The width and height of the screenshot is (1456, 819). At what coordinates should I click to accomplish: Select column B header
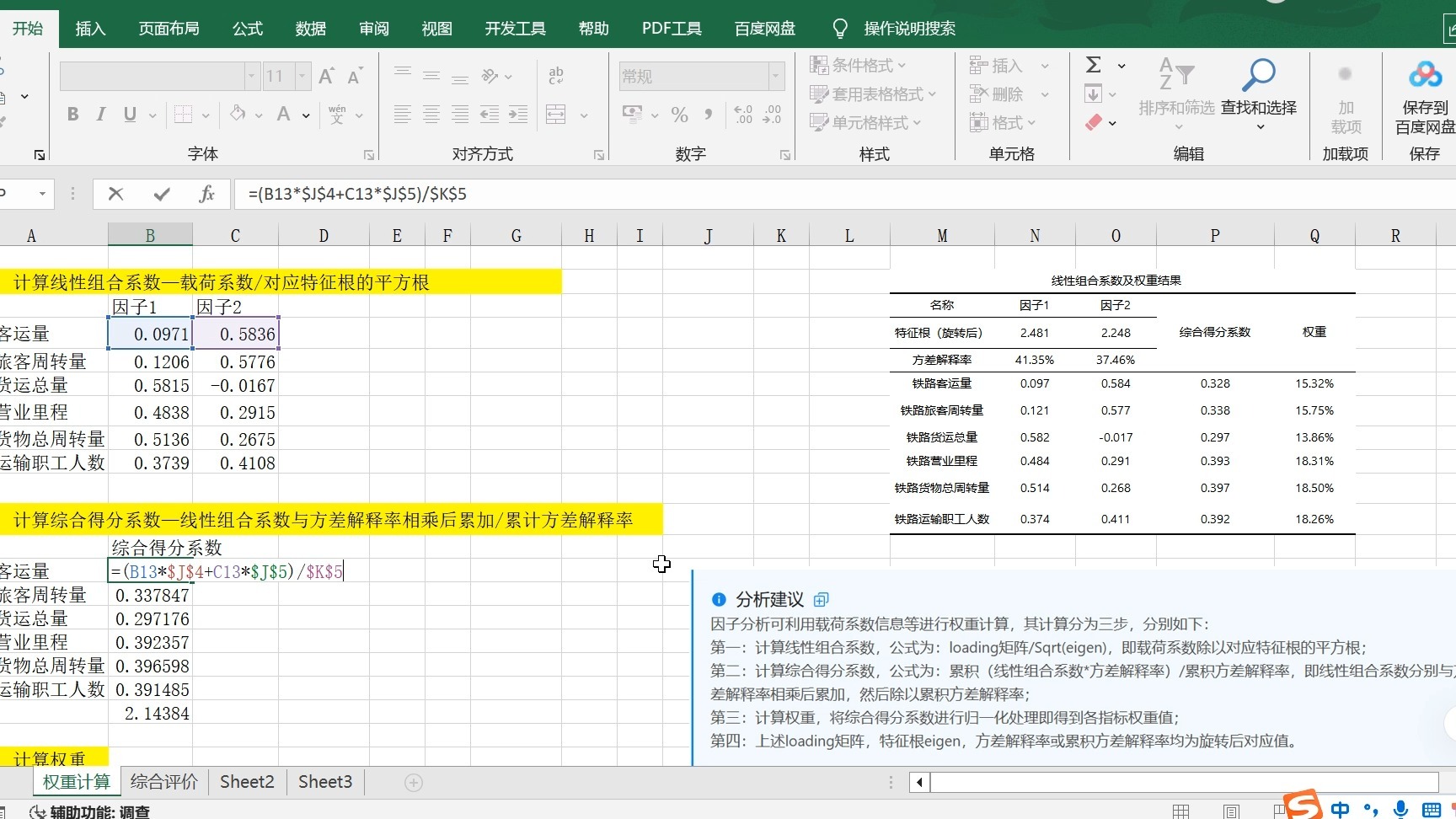click(150, 236)
